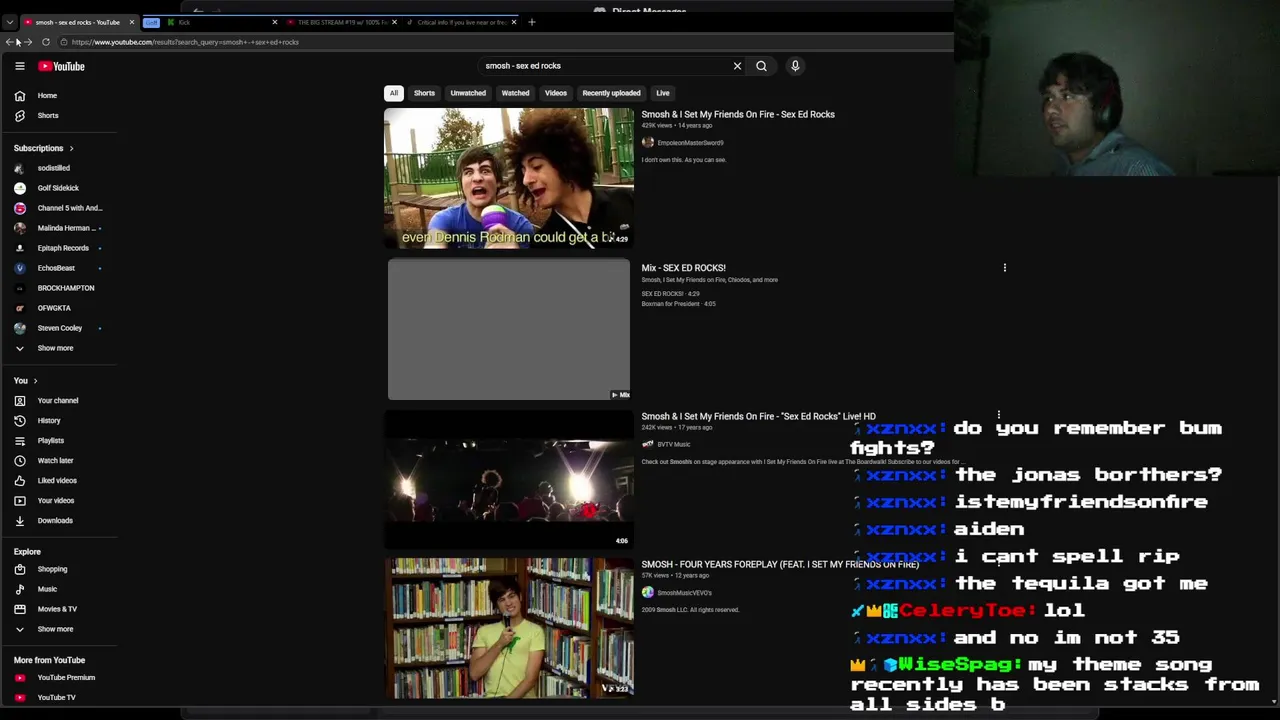Open EchosBeast channel
Viewport: 1280px width, 720px height.
tap(58, 268)
